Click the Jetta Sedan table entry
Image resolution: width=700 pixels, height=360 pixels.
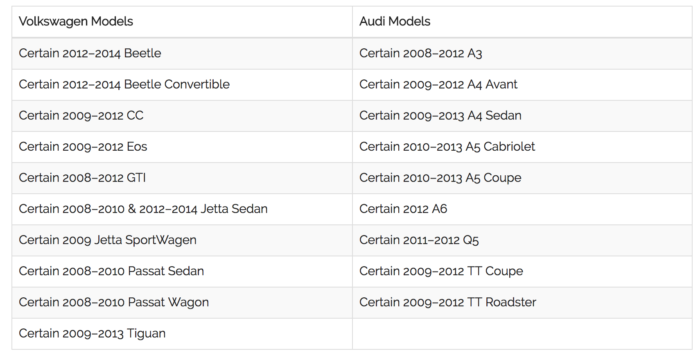(x=182, y=209)
